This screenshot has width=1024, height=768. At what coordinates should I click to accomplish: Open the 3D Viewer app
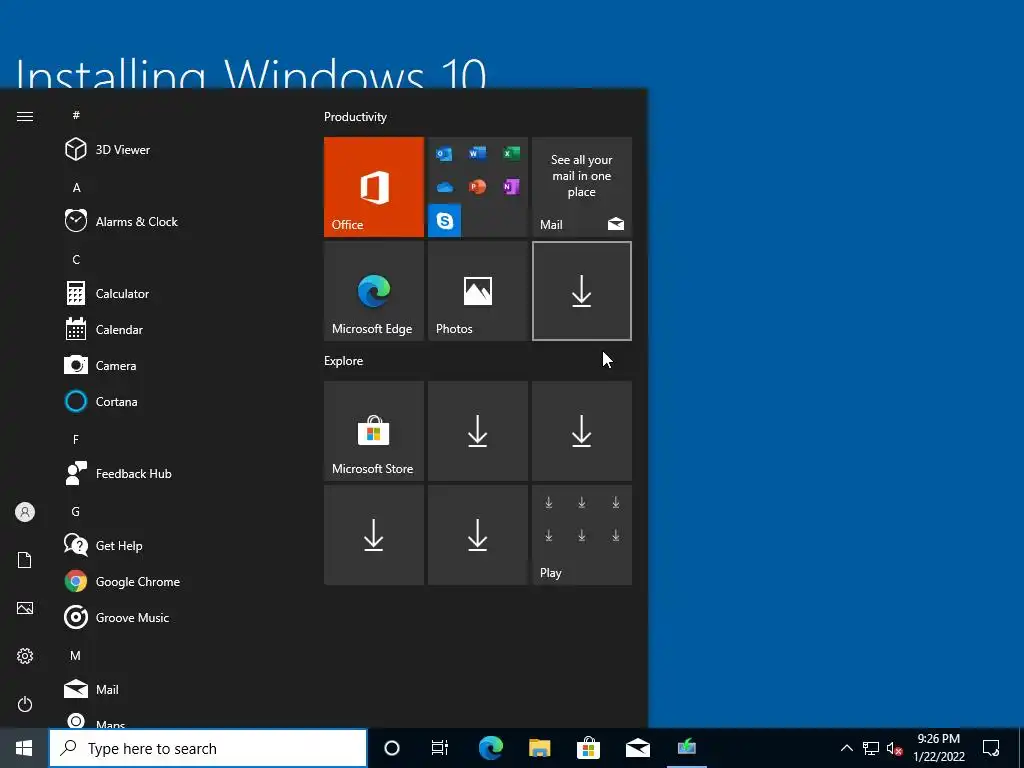(176, 150)
